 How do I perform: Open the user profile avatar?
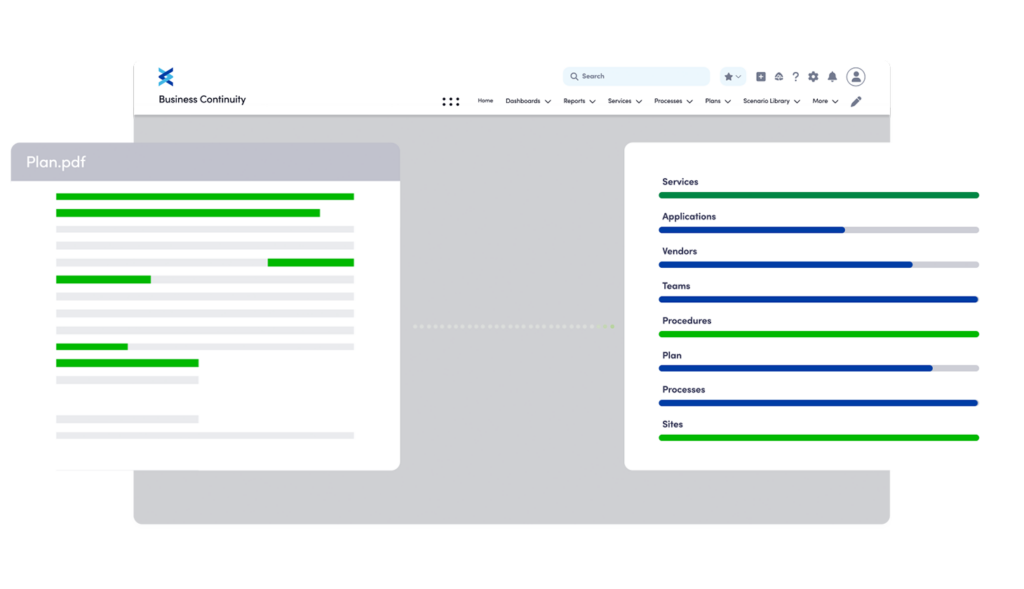tap(856, 77)
